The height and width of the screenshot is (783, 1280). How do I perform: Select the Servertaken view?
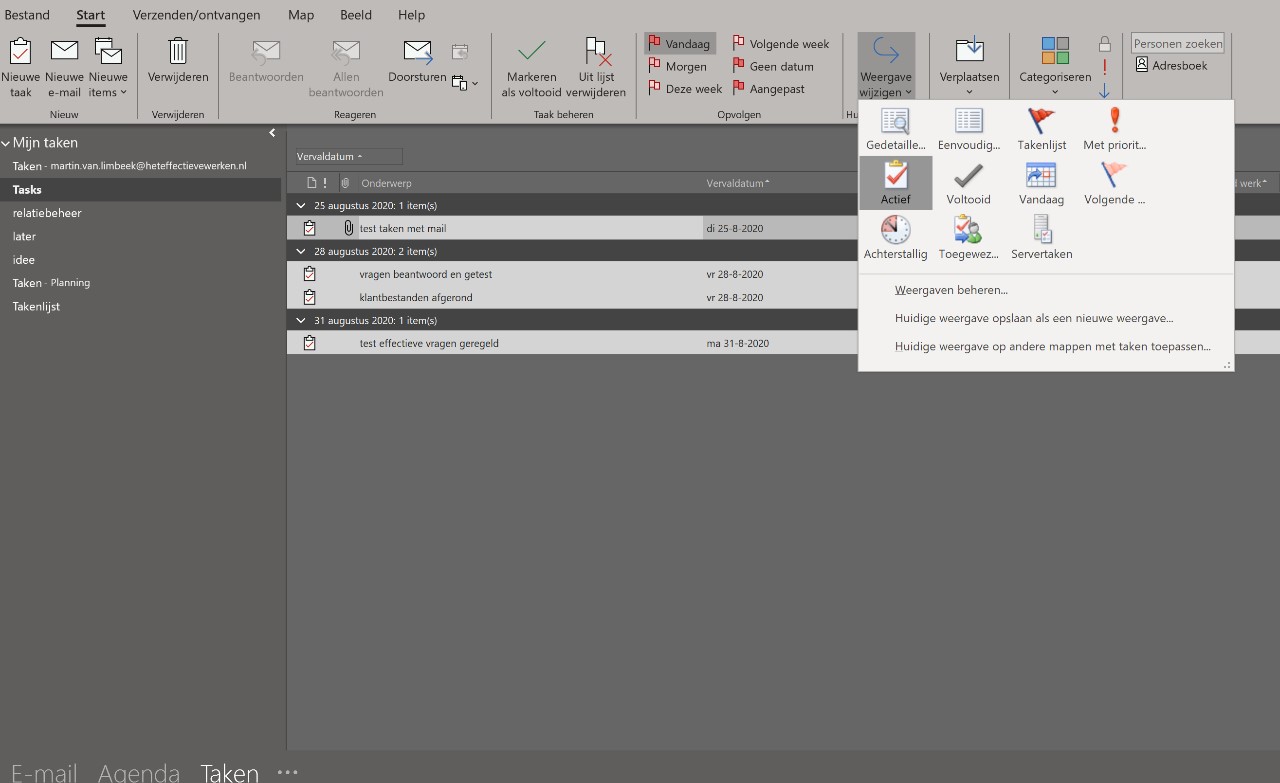1041,238
